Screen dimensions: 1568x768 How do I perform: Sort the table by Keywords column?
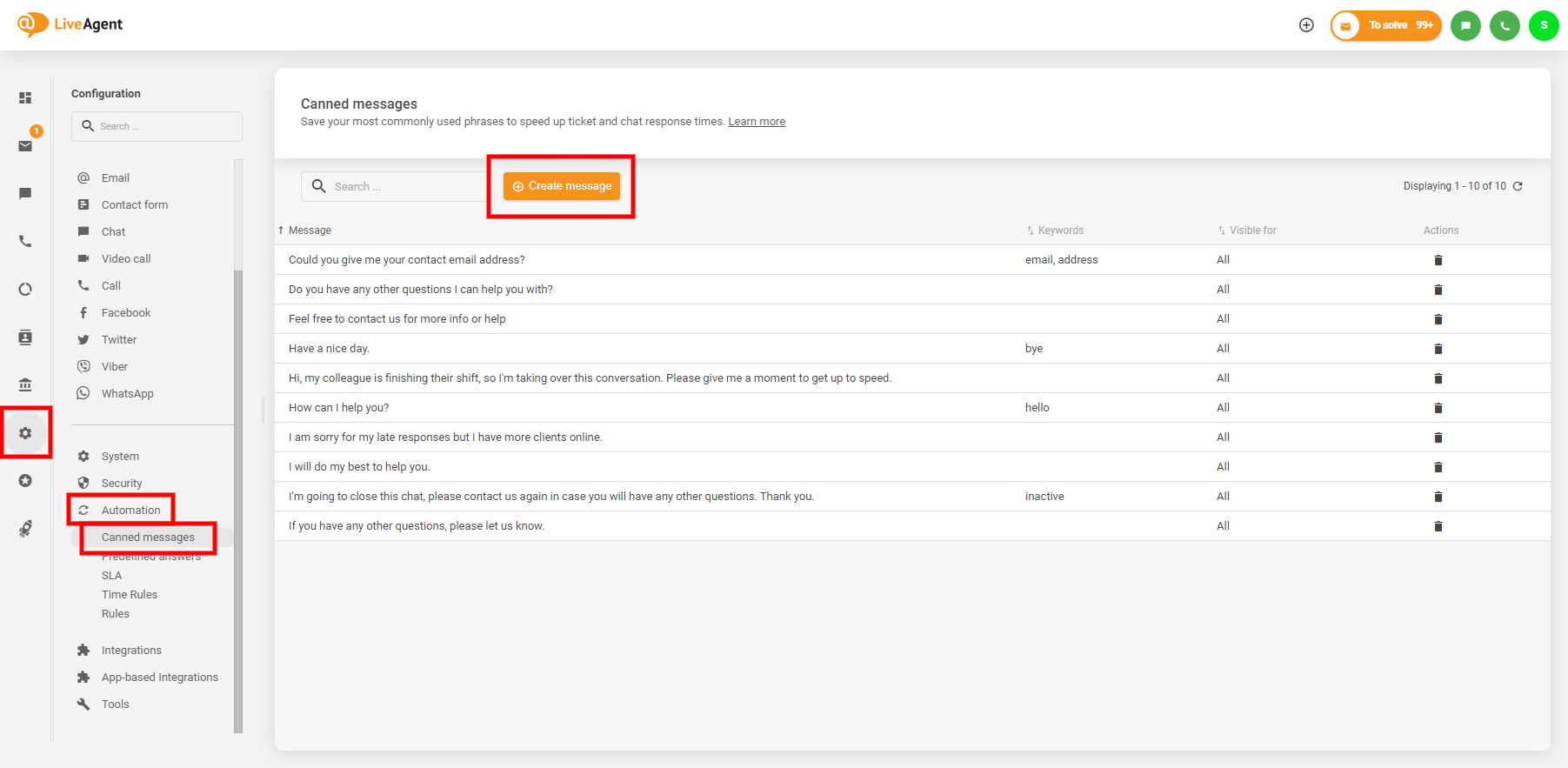tap(1059, 230)
